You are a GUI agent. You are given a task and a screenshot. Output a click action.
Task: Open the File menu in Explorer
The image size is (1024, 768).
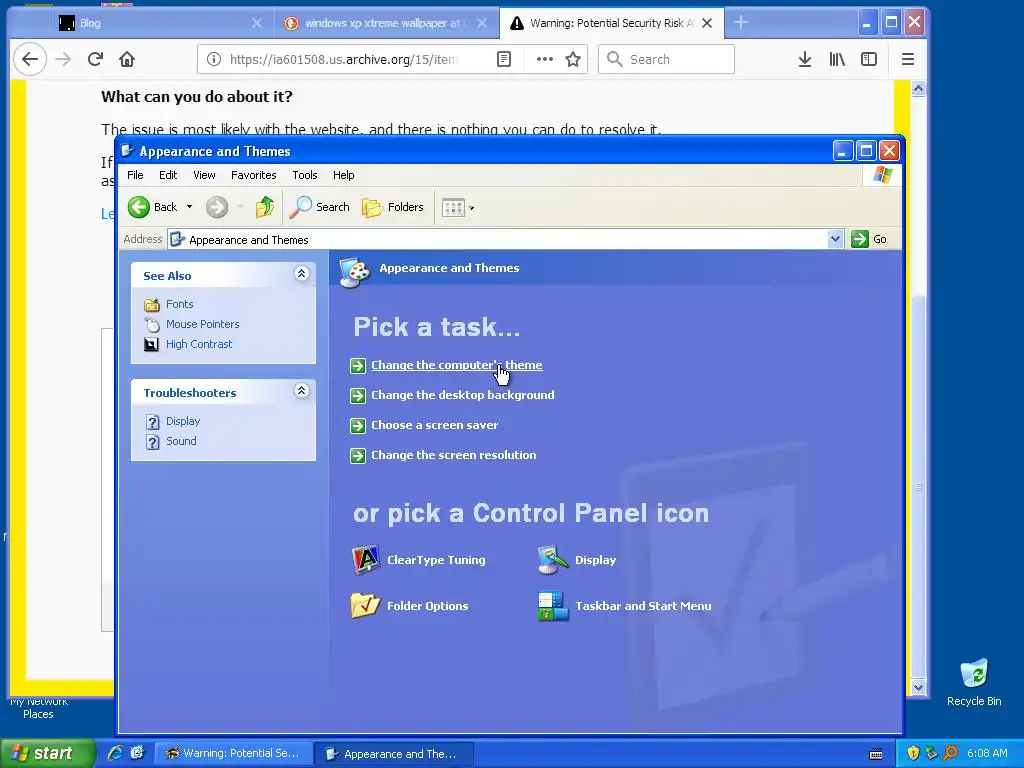[135, 175]
